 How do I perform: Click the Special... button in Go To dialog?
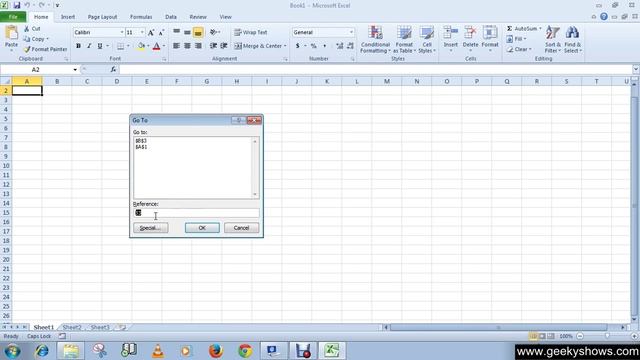tap(151, 228)
